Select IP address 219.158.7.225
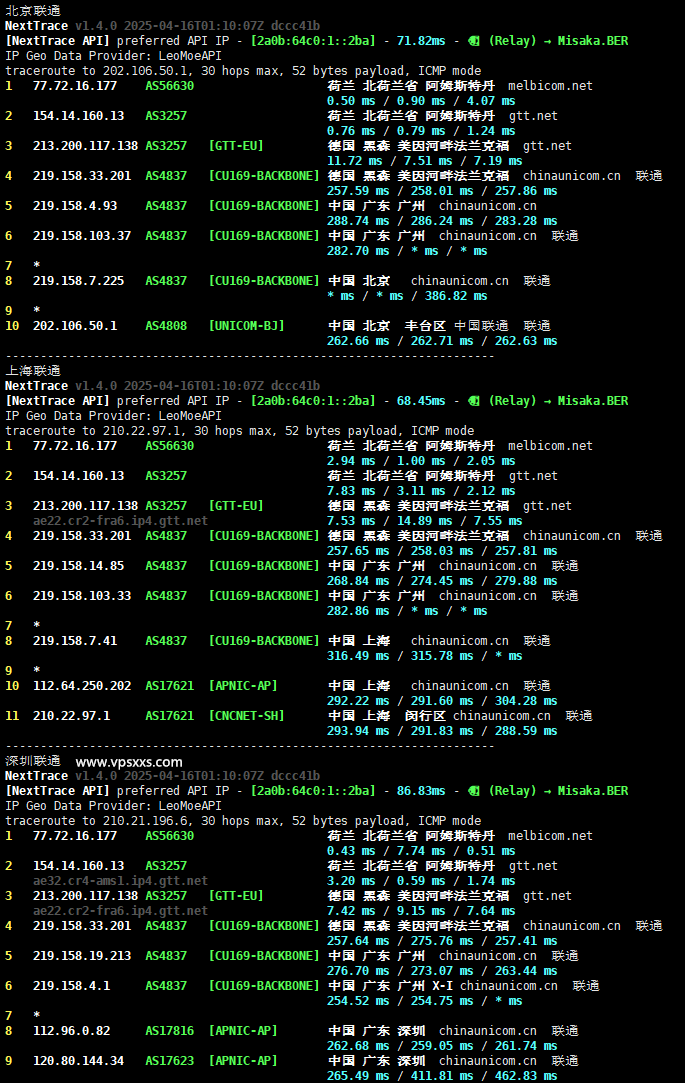Screen dimensions: 685x1083 click(x=78, y=280)
